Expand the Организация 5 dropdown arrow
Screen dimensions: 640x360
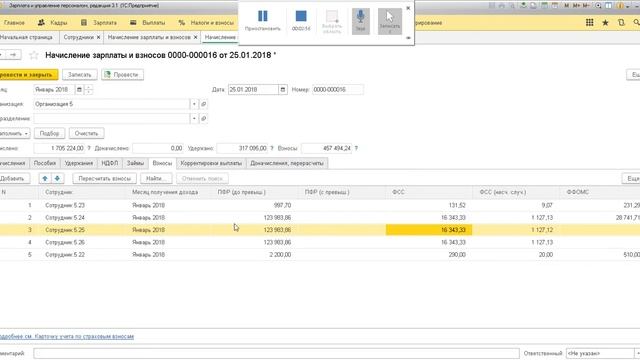(194, 104)
